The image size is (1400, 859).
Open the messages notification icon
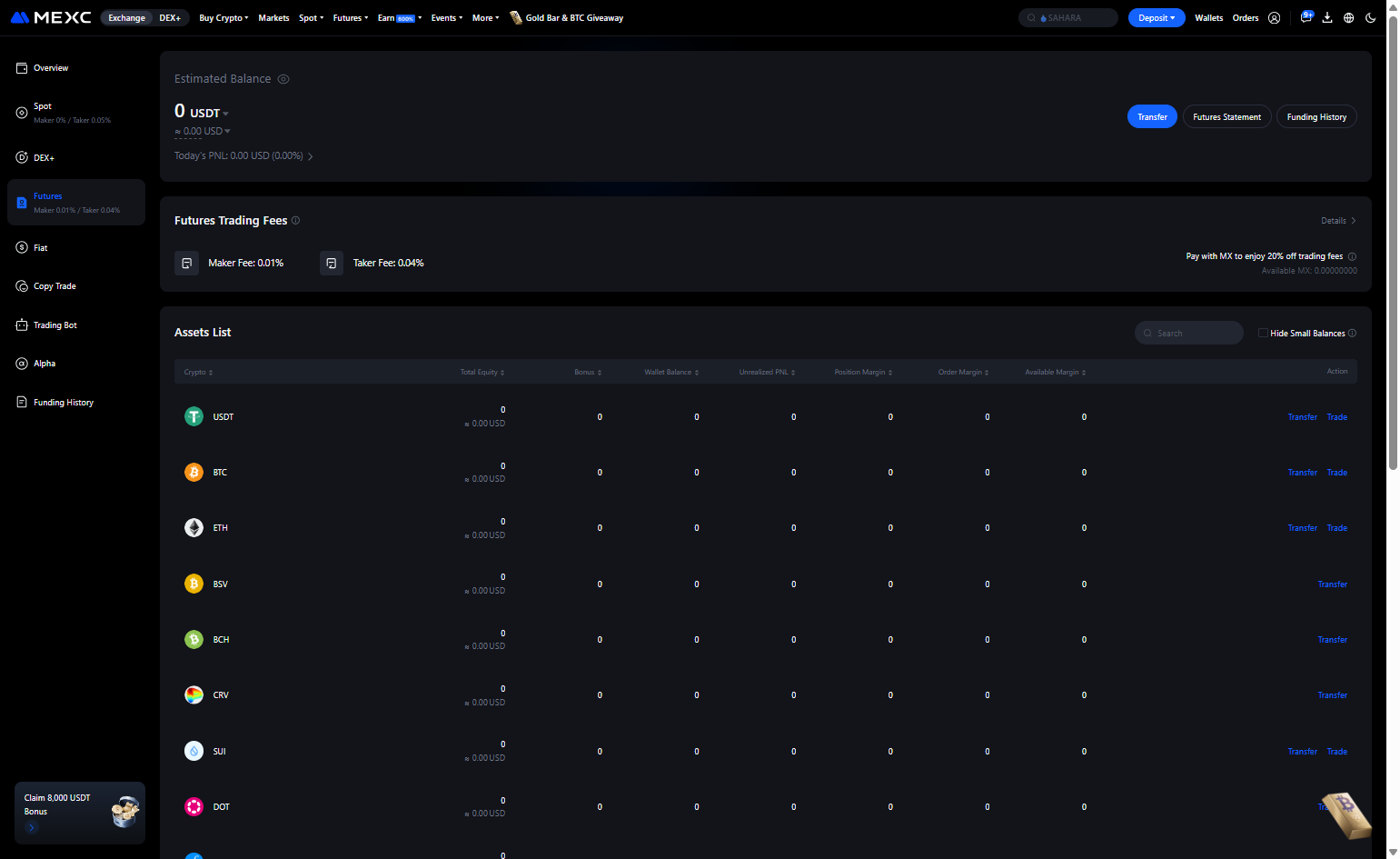(x=1306, y=17)
